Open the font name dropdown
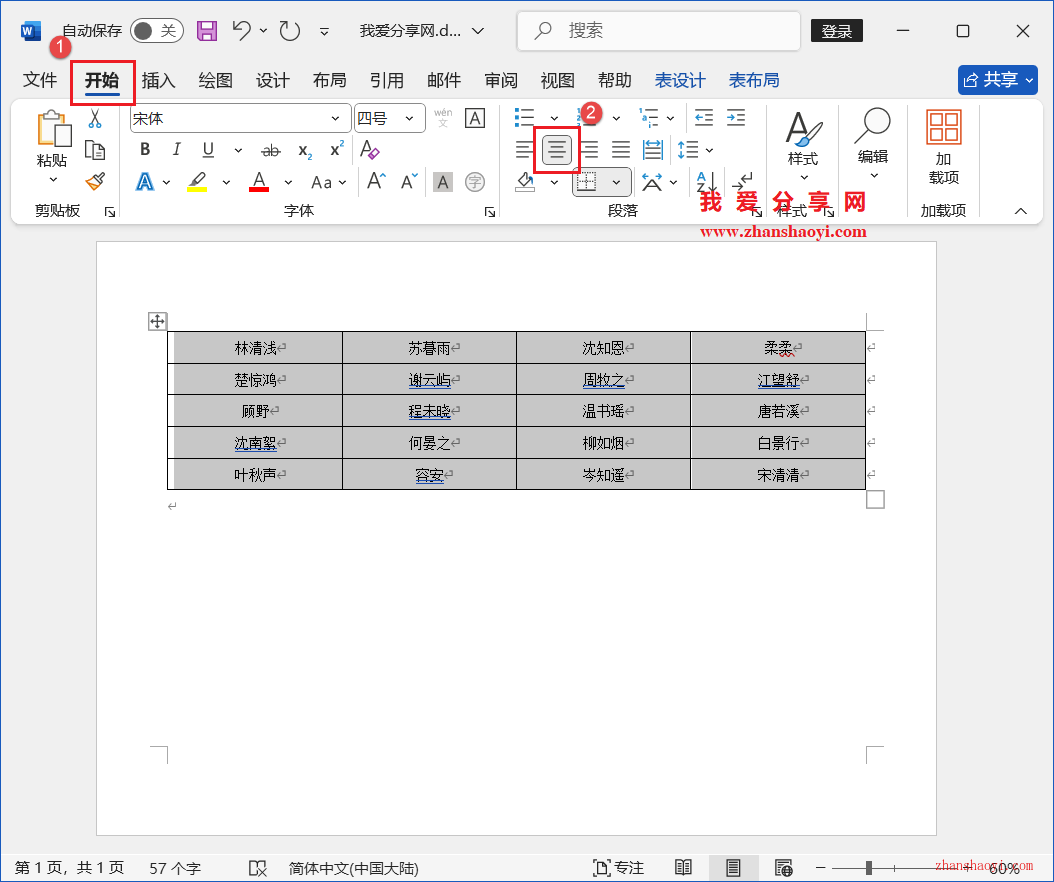1054x882 pixels. click(x=335, y=119)
